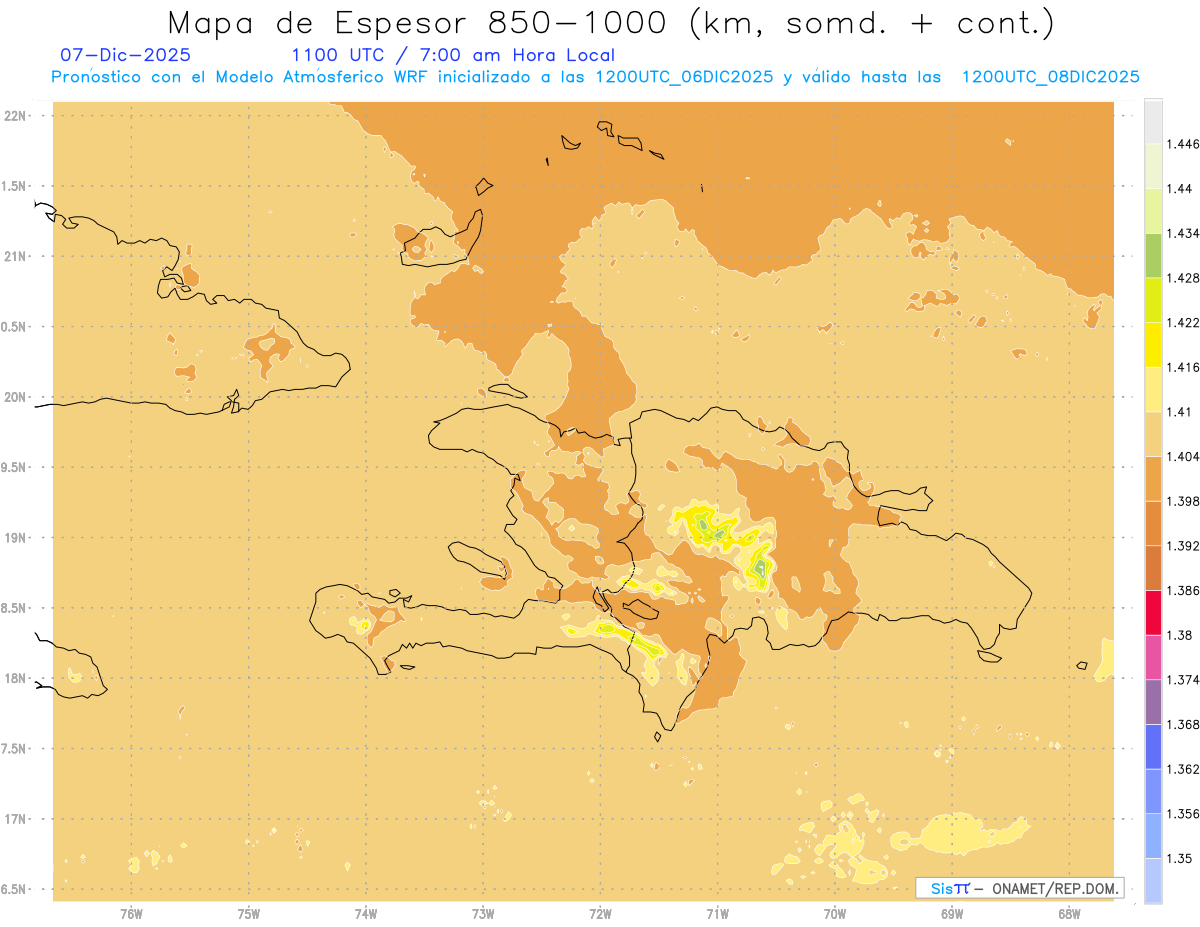Pick the pink swatch between 1.374 and 1.38

pyautogui.click(x=1153, y=658)
